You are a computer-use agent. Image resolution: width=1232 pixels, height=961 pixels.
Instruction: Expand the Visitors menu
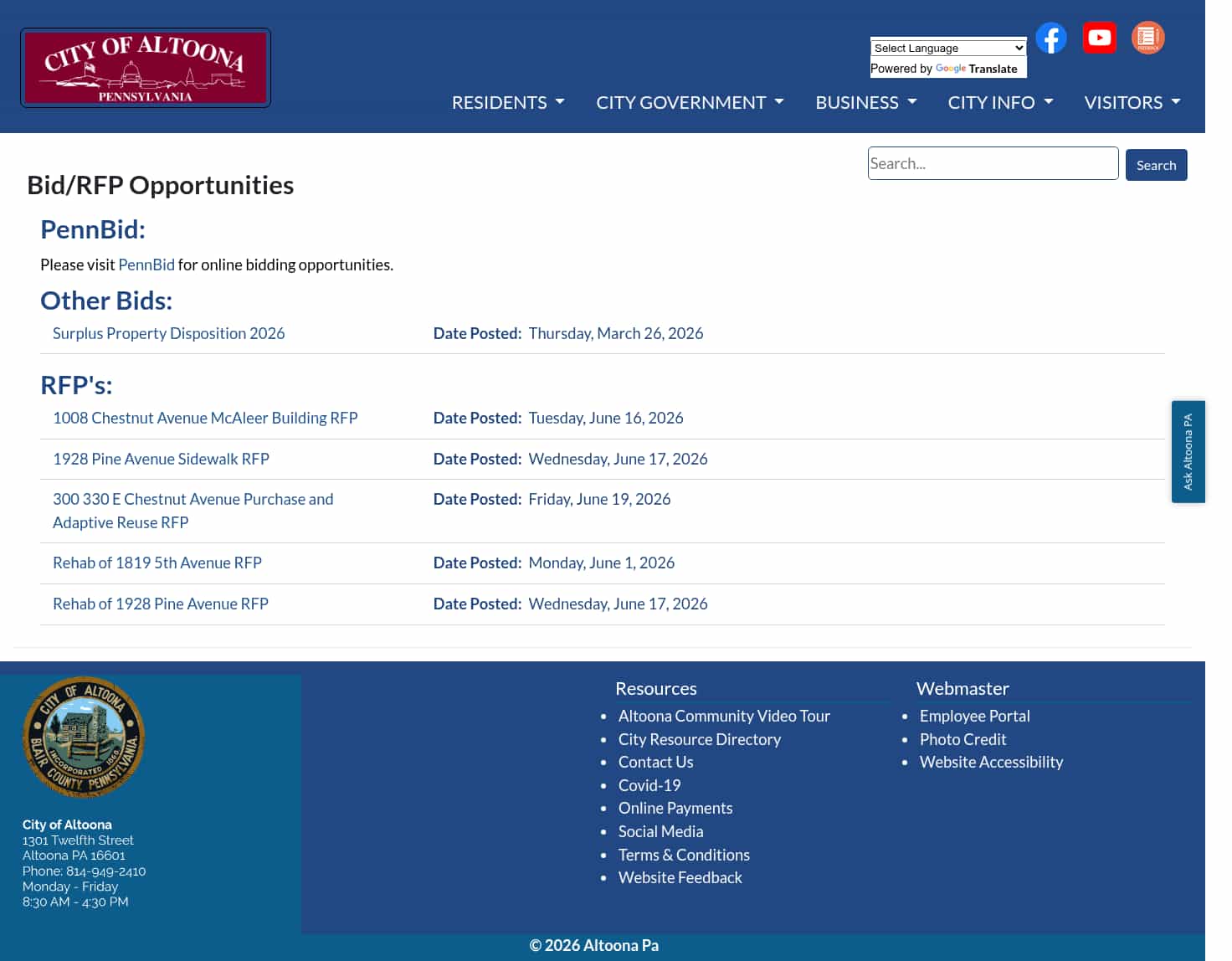tap(1132, 102)
